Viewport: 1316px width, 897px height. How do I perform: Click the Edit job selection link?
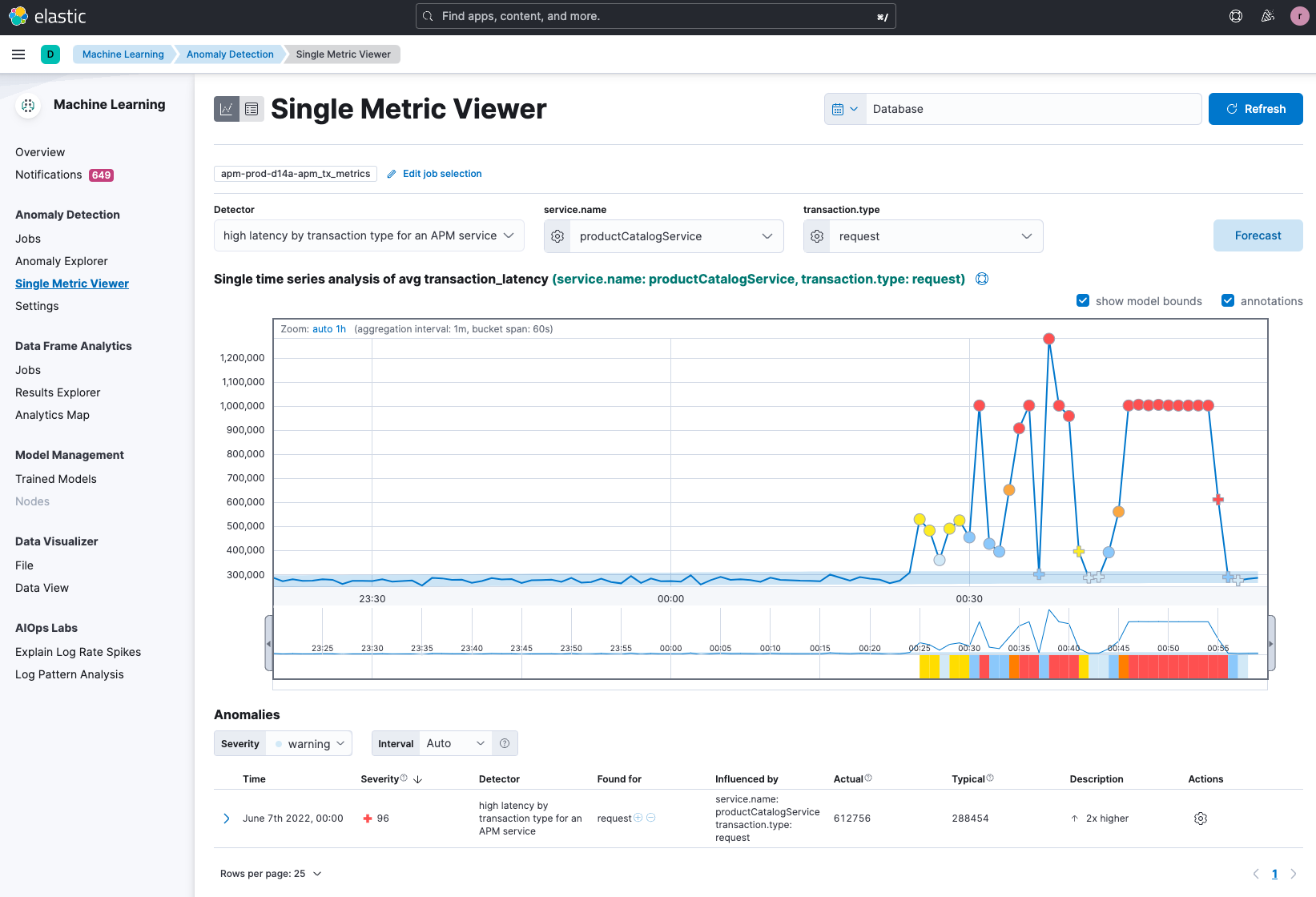coord(441,174)
